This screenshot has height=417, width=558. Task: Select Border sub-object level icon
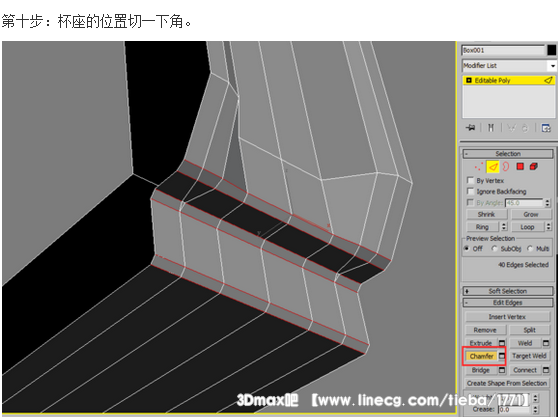click(x=506, y=167)
